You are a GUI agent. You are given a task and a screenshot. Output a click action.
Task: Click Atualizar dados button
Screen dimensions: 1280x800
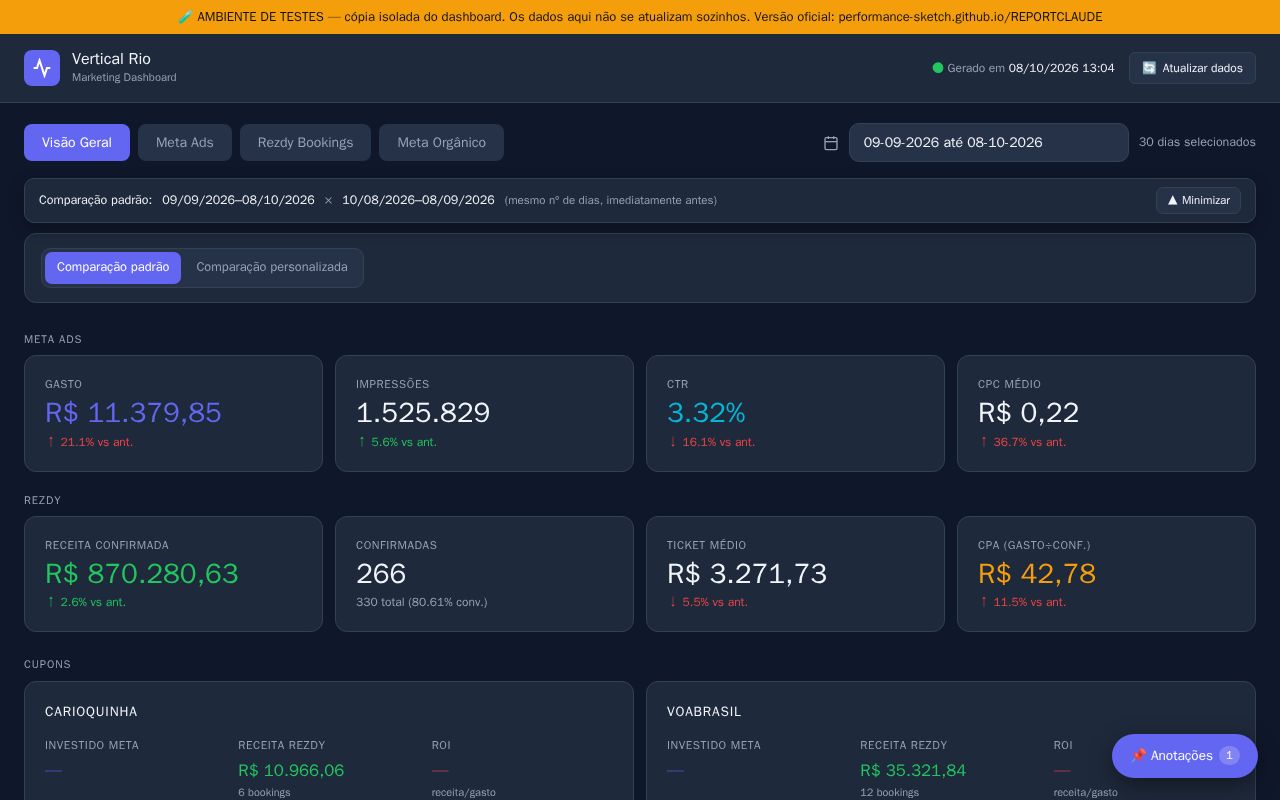pos(1192,68)
